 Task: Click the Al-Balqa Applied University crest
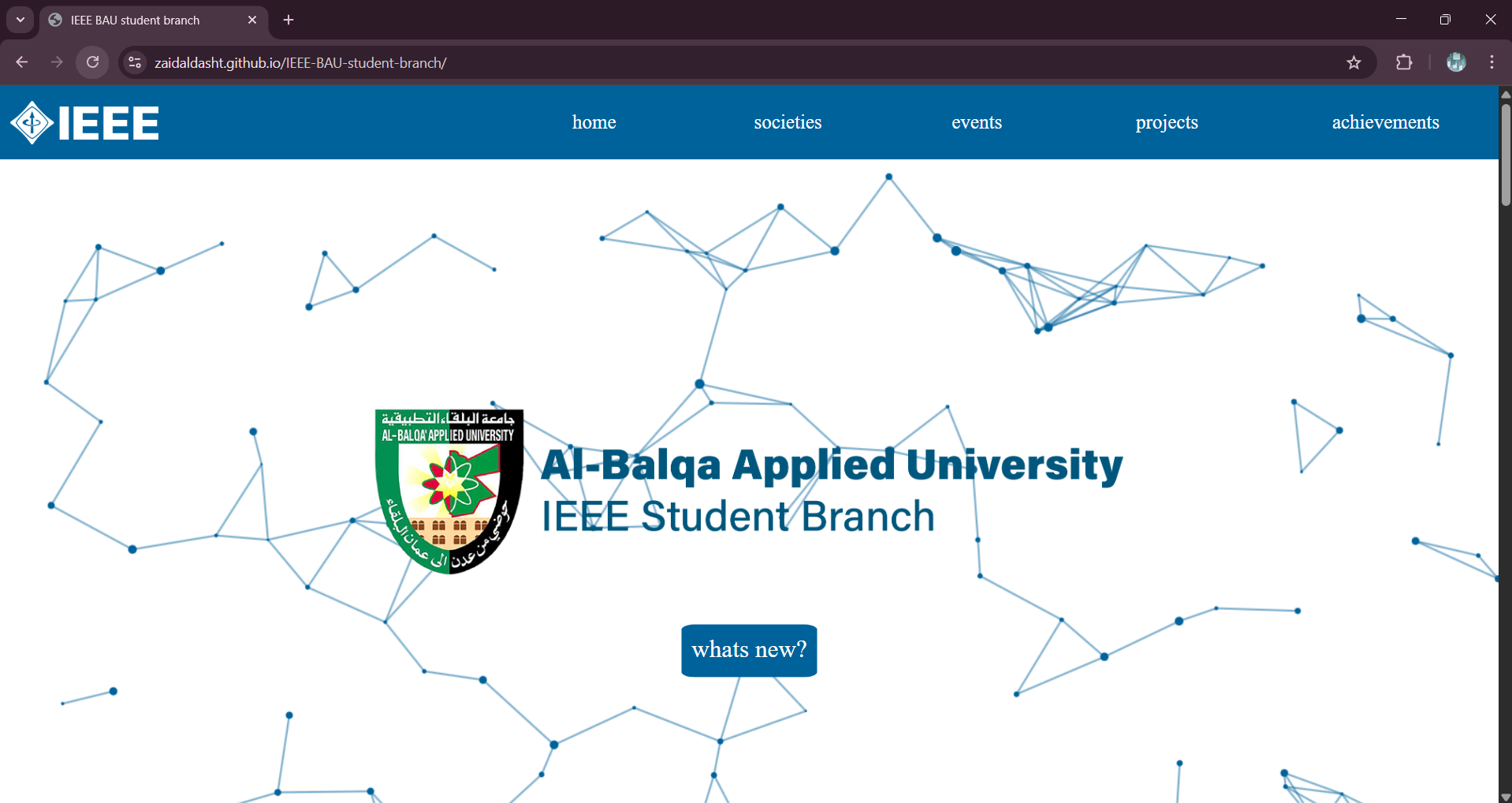(x=449, y=490)
